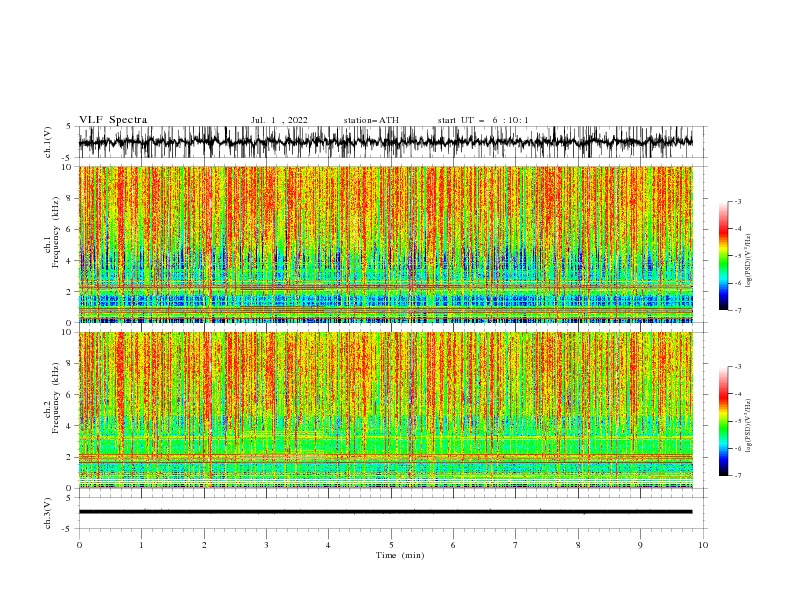Click the "6" tick on ch.1 frequency axis
792x612 pixels.
point(69,229)
